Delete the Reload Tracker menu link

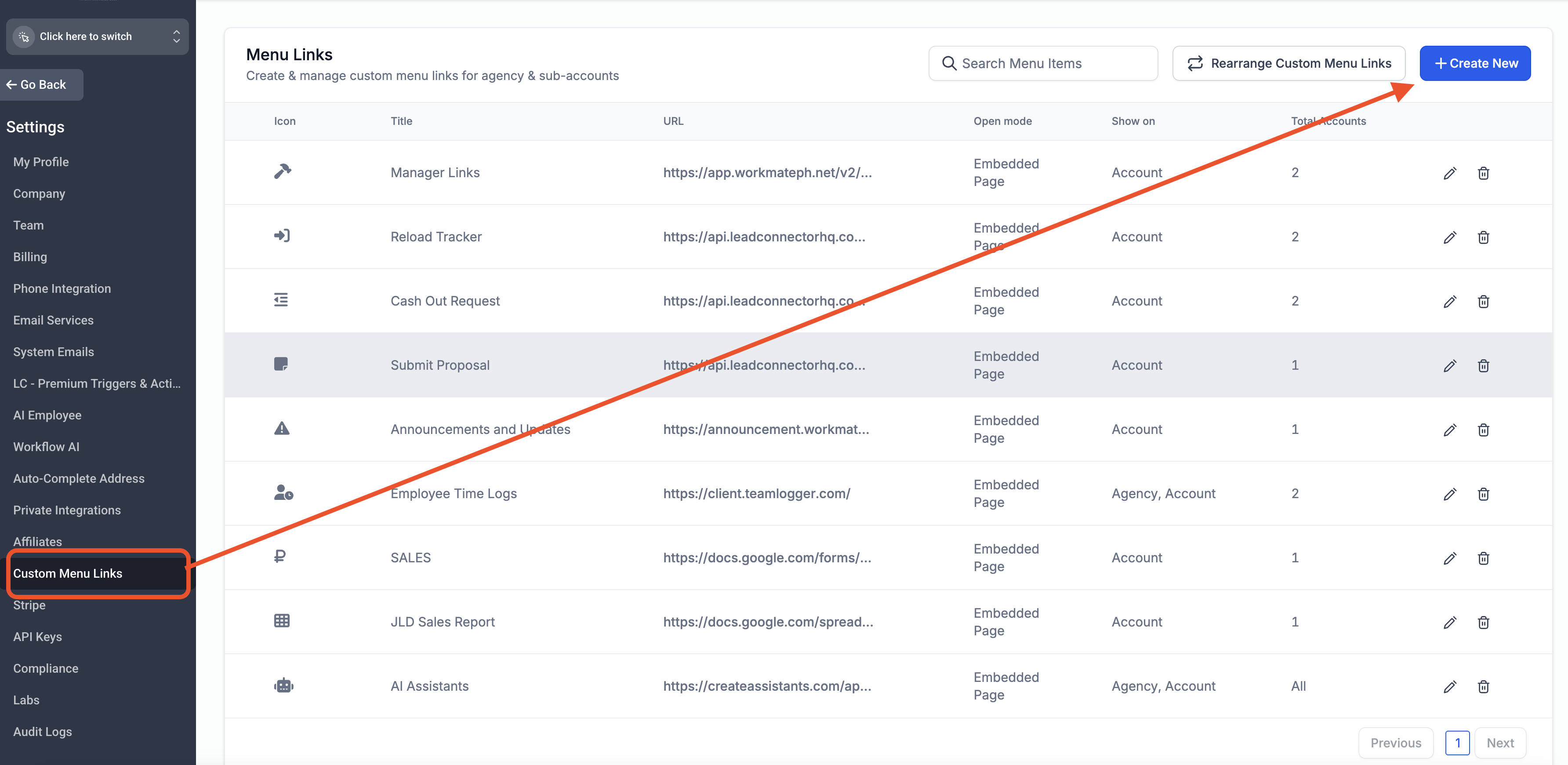click(1483, 237)
